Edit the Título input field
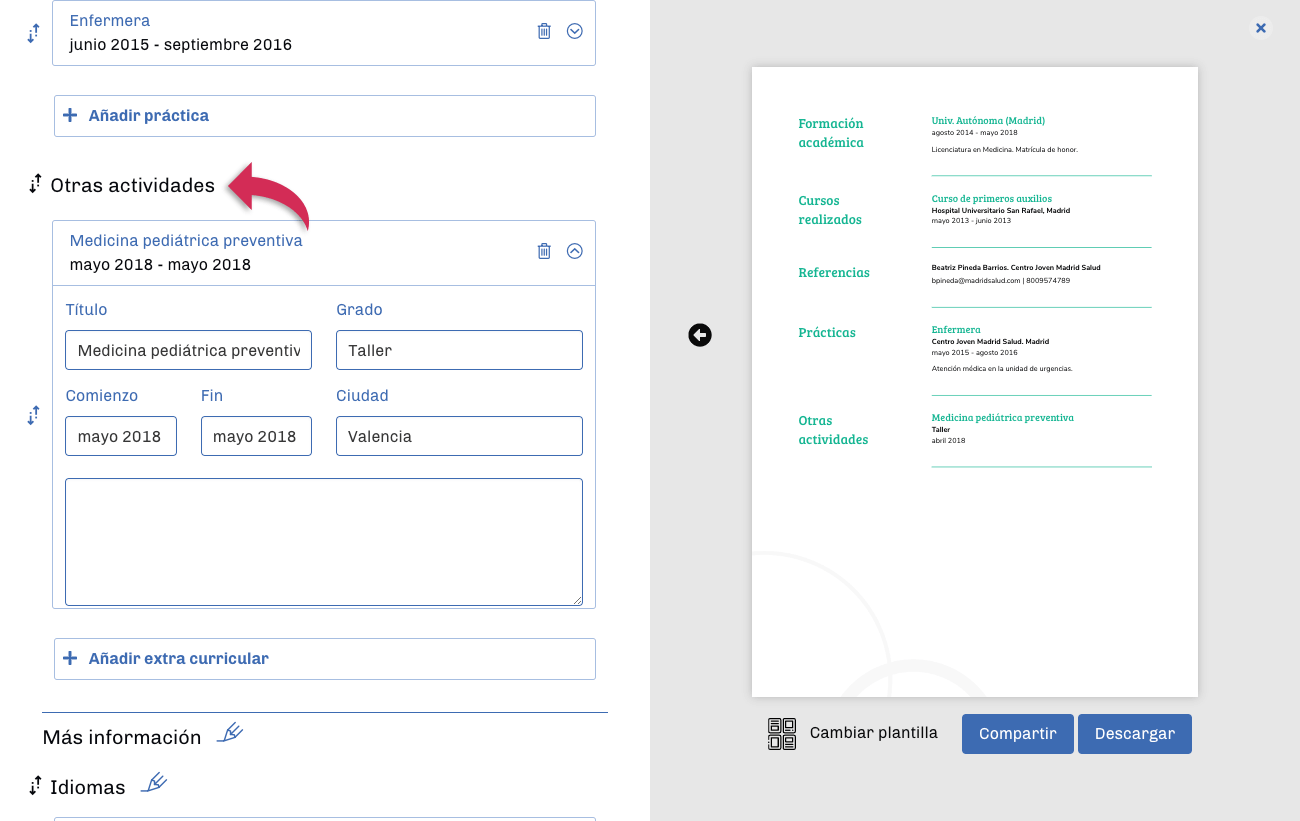 pyautogui.click(x=189, y=350)
